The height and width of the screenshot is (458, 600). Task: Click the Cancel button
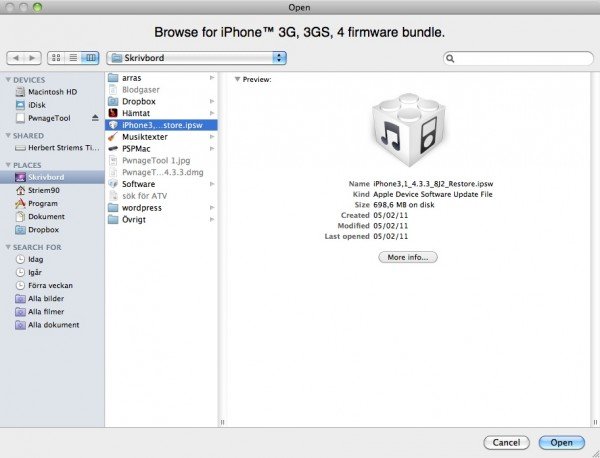(x=506, y=442)
